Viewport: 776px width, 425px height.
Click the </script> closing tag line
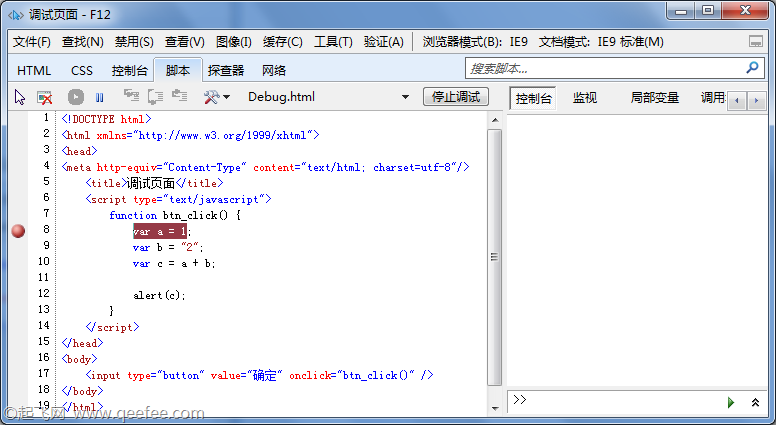(x=112, y=327)
